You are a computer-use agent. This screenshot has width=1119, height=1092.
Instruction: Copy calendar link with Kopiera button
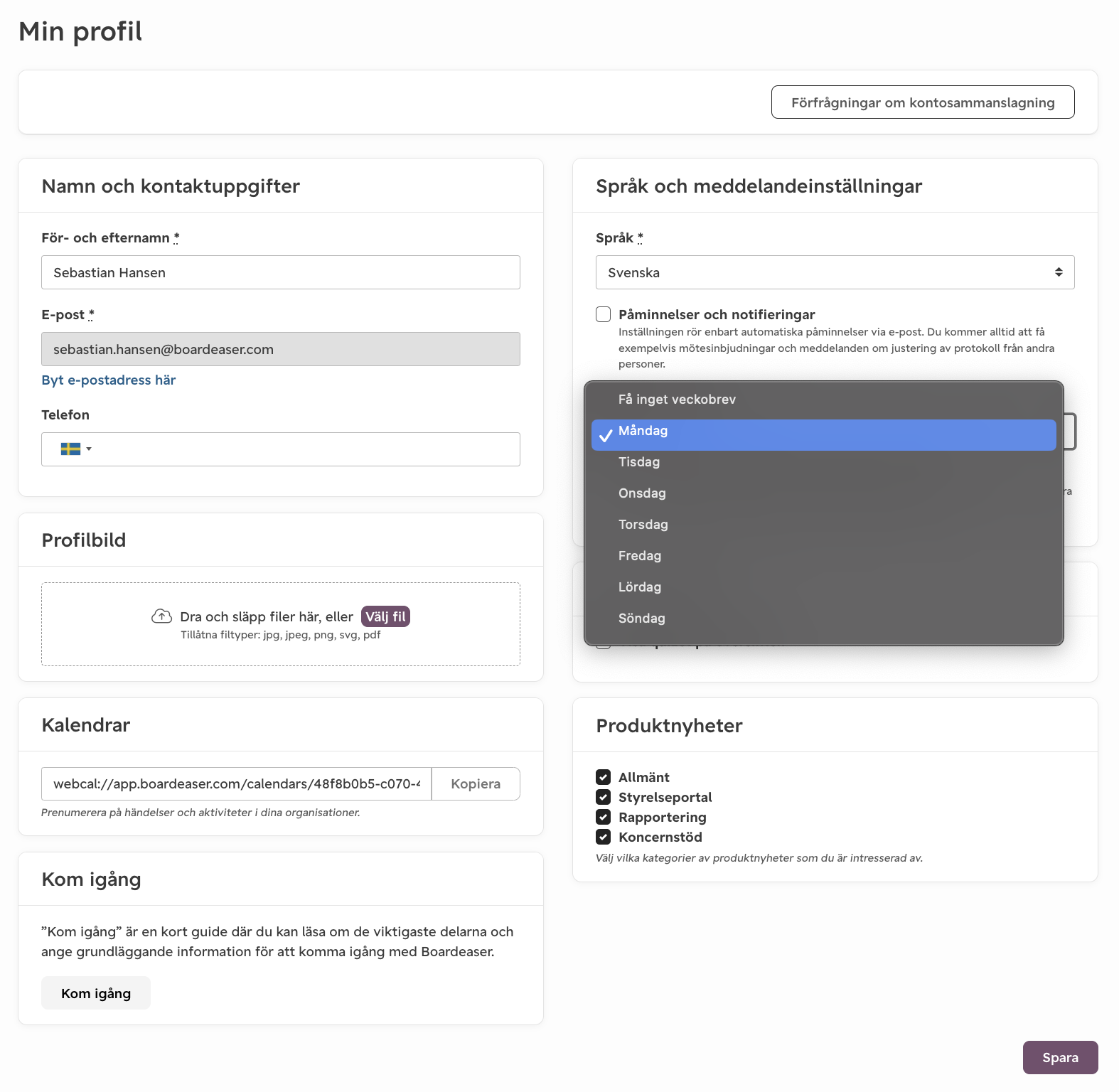(x=476, y=783)
